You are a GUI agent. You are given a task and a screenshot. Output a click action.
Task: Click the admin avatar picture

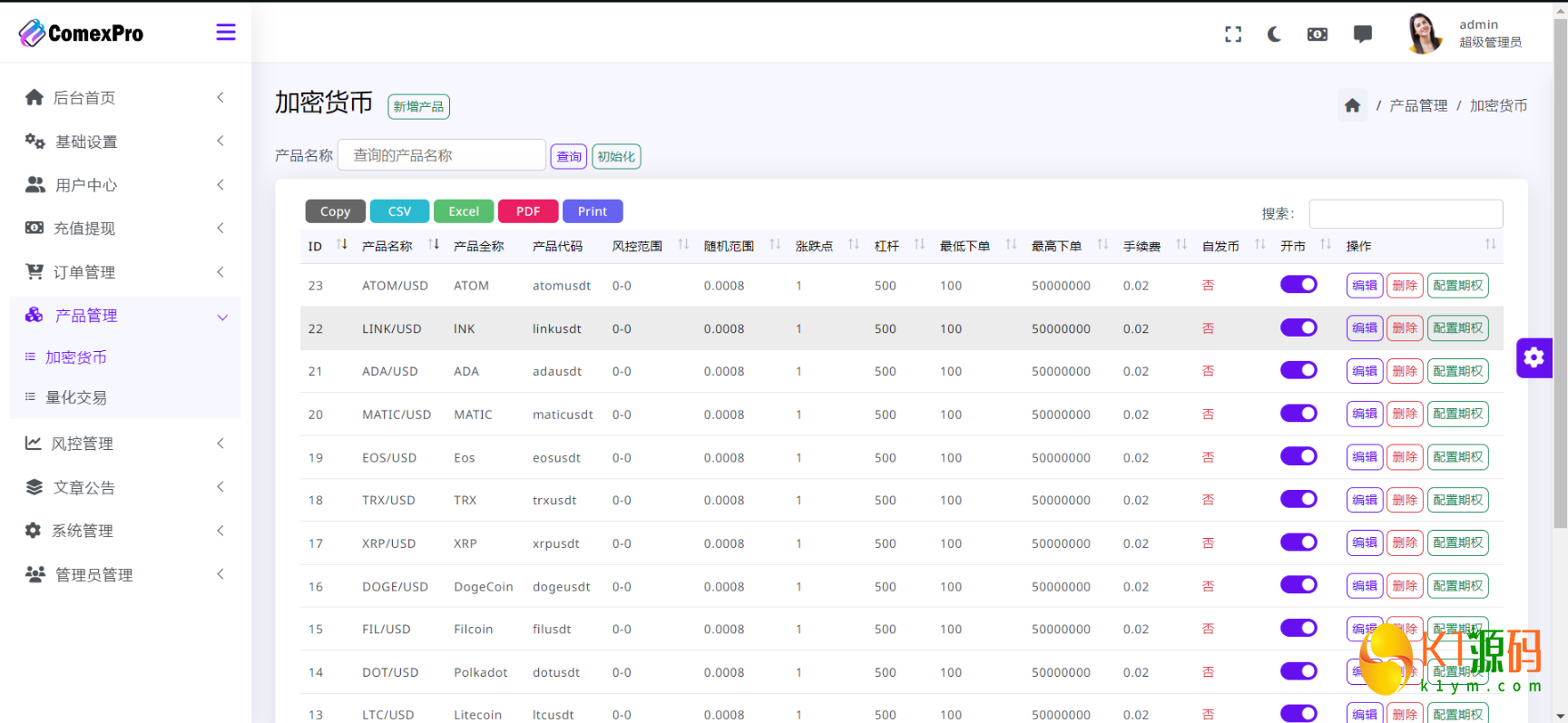[x=1424, y=34]
